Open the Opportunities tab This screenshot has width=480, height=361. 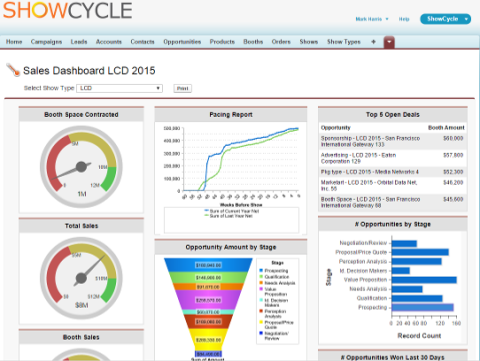[x=182, y=42]
